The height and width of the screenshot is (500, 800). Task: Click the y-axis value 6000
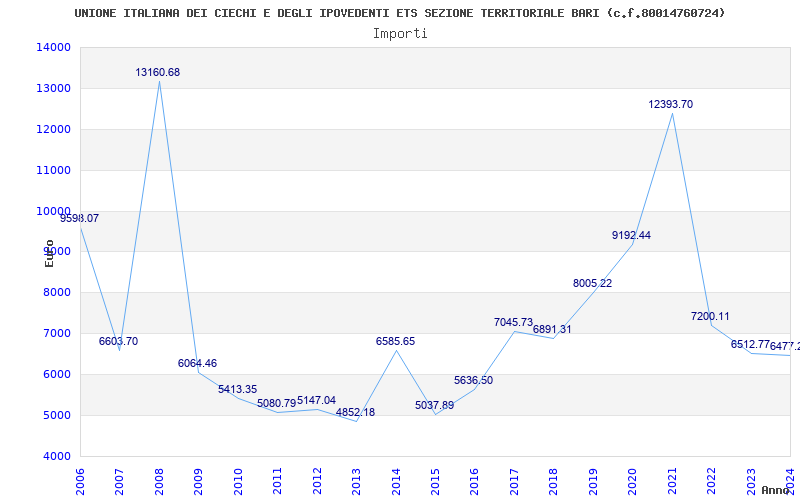click(56, 374)
